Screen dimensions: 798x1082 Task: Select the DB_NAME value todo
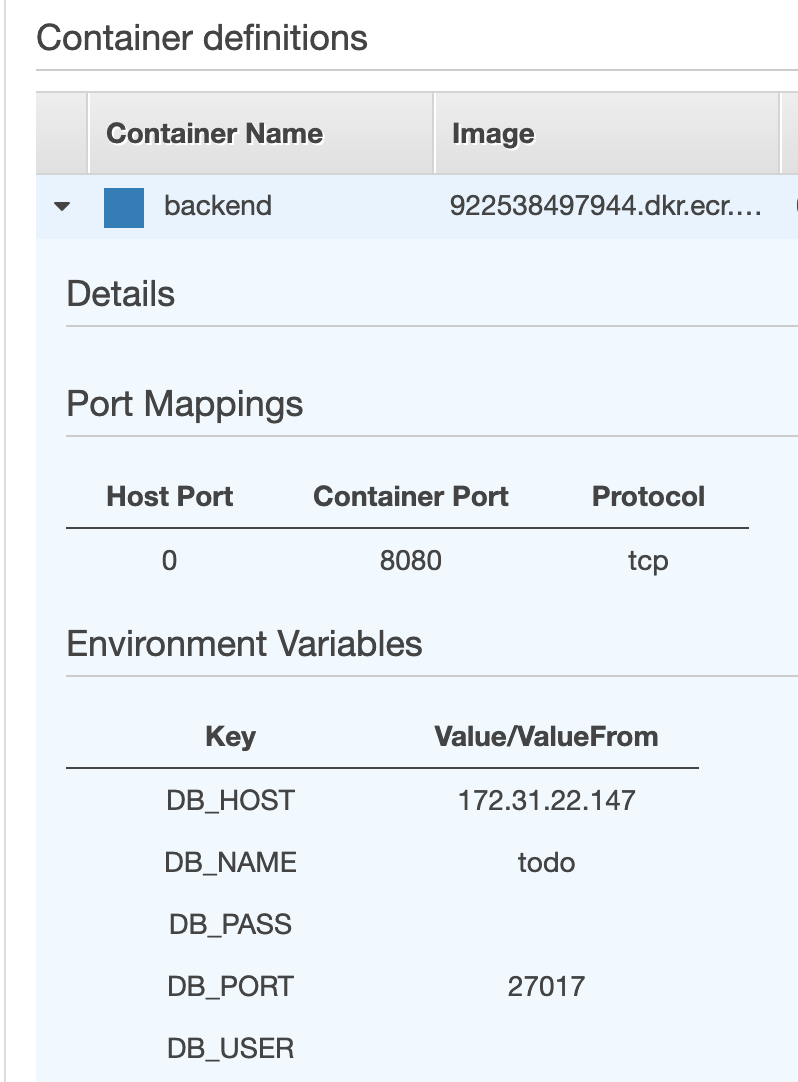[546, 862]
